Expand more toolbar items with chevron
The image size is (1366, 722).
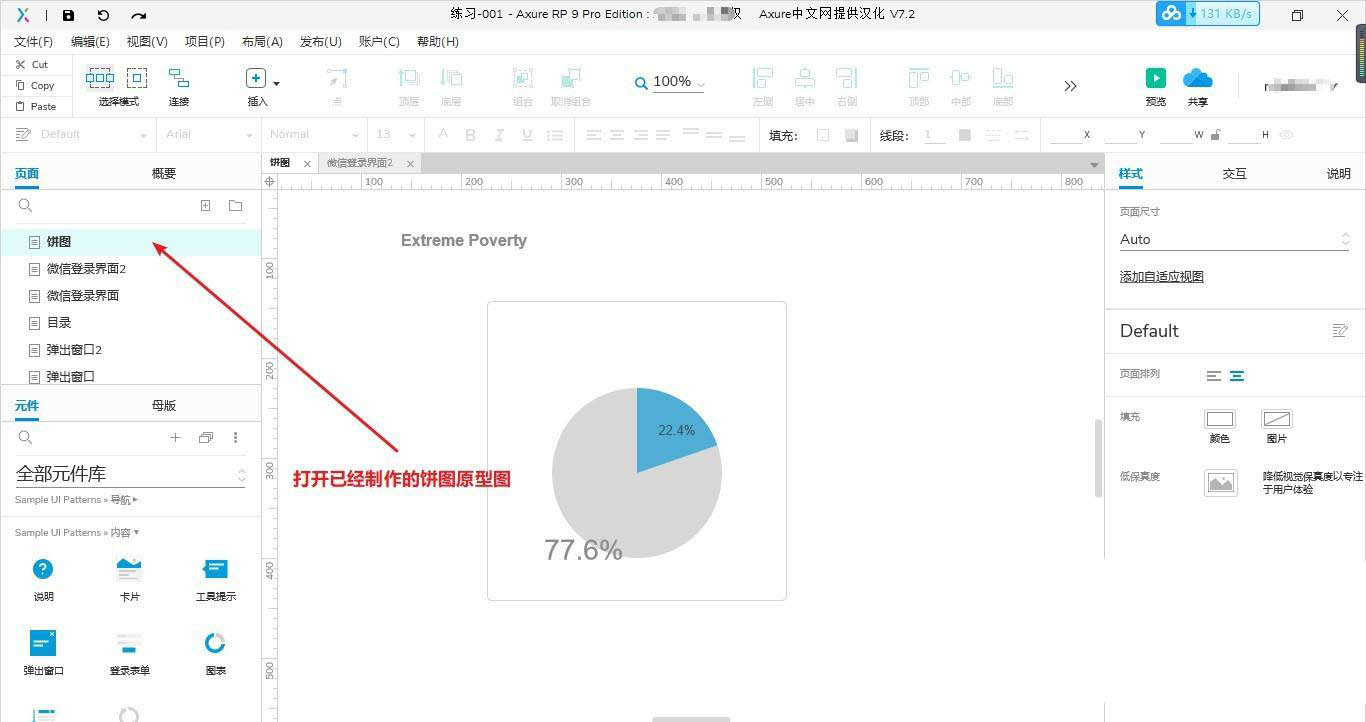[1070, 86]
